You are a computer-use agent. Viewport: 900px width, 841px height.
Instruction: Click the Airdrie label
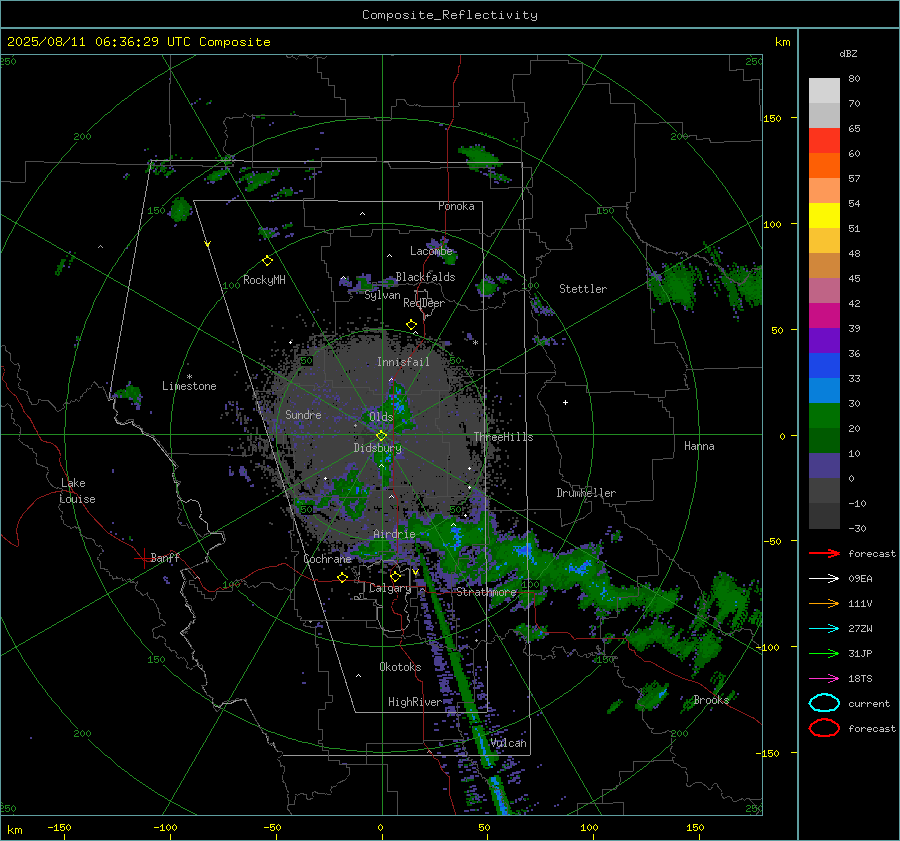point(394,534)
